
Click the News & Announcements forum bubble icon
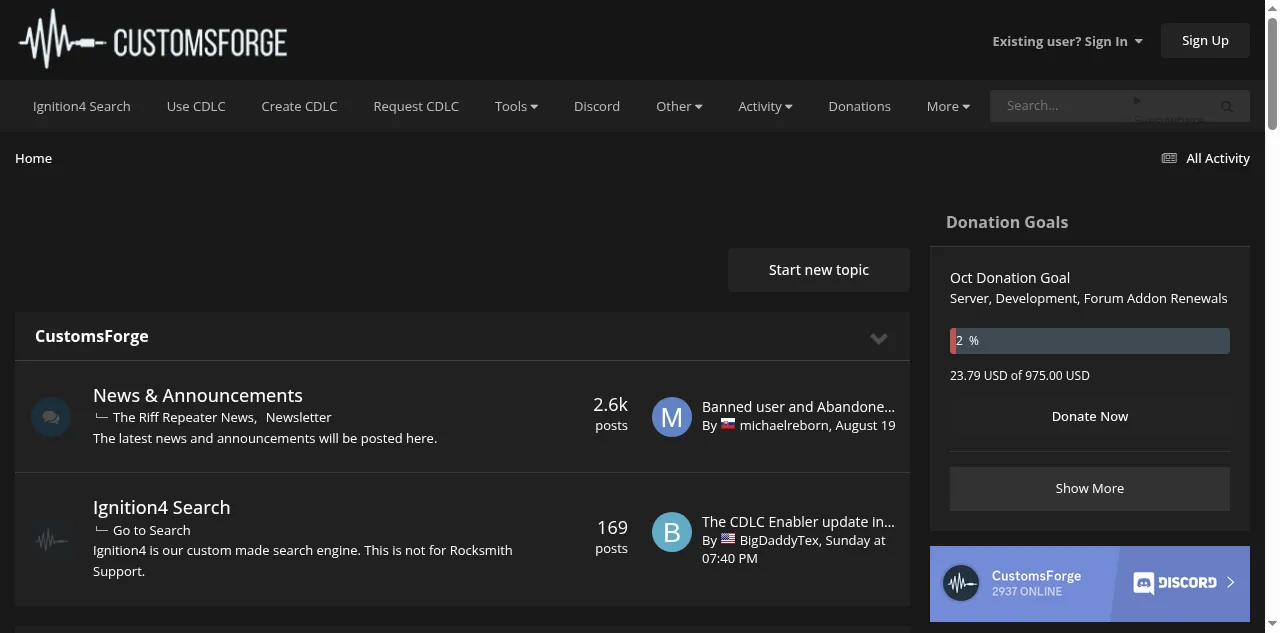(51, 417)
